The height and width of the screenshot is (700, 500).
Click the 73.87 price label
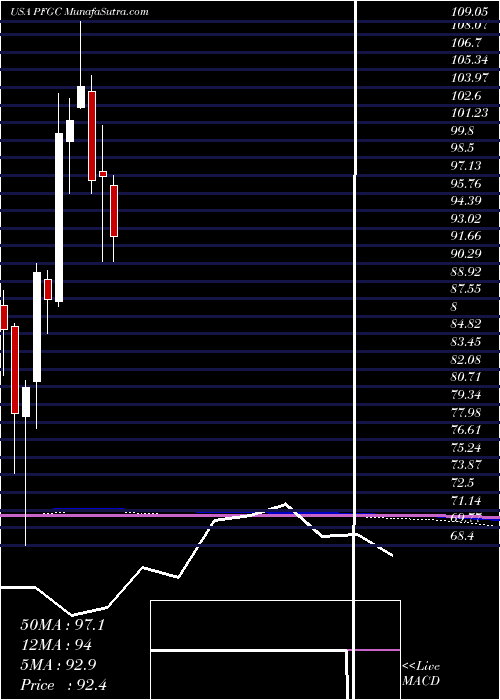click(469, 465)
